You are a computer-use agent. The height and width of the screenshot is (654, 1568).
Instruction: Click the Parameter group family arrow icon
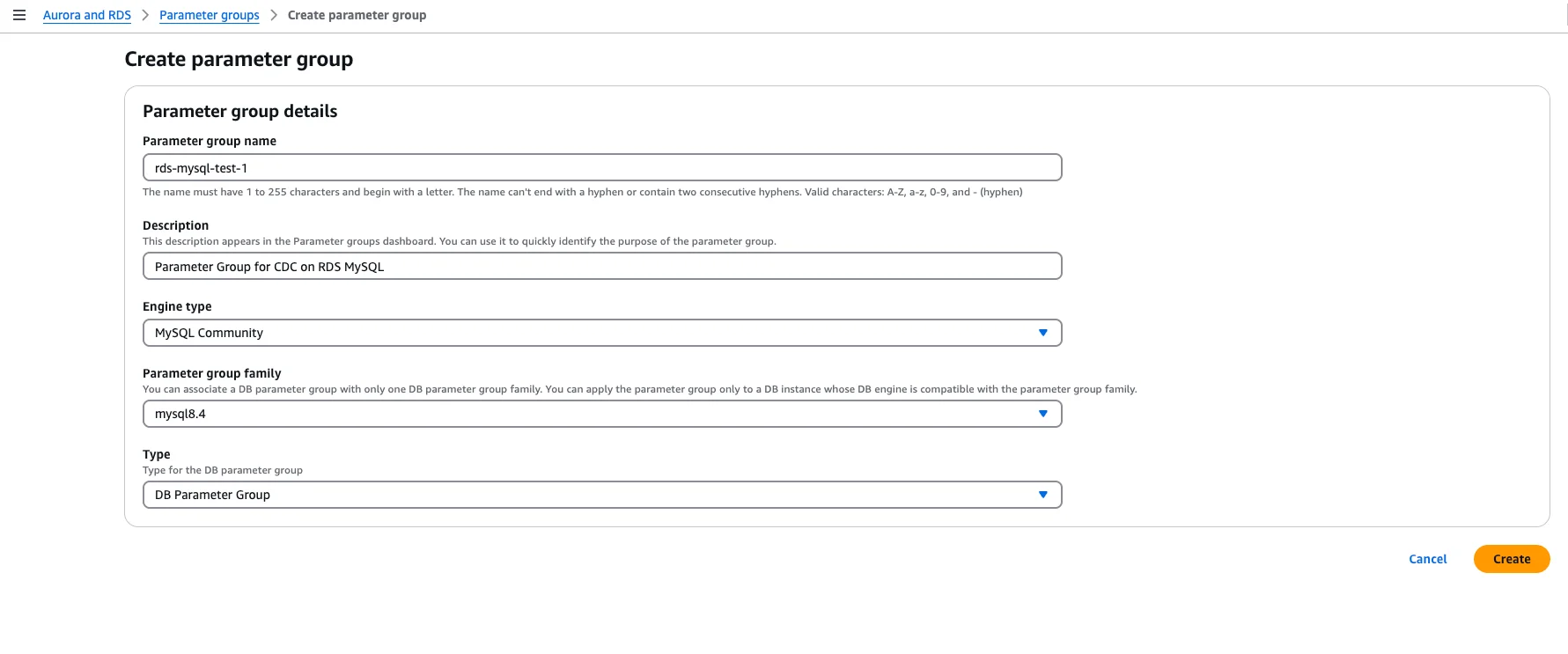click(1042, 414)
